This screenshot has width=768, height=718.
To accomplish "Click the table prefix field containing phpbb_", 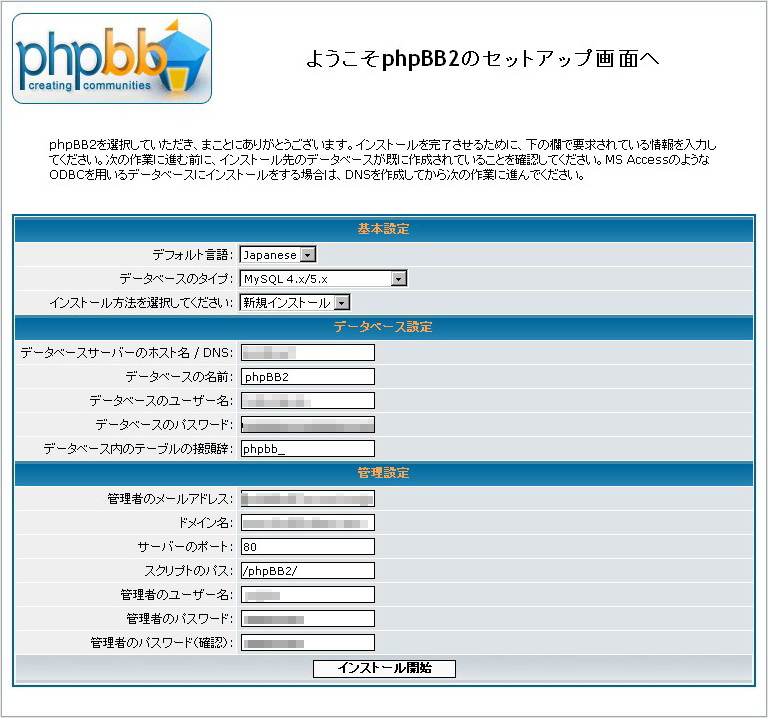I will click(x=308, y=449).
